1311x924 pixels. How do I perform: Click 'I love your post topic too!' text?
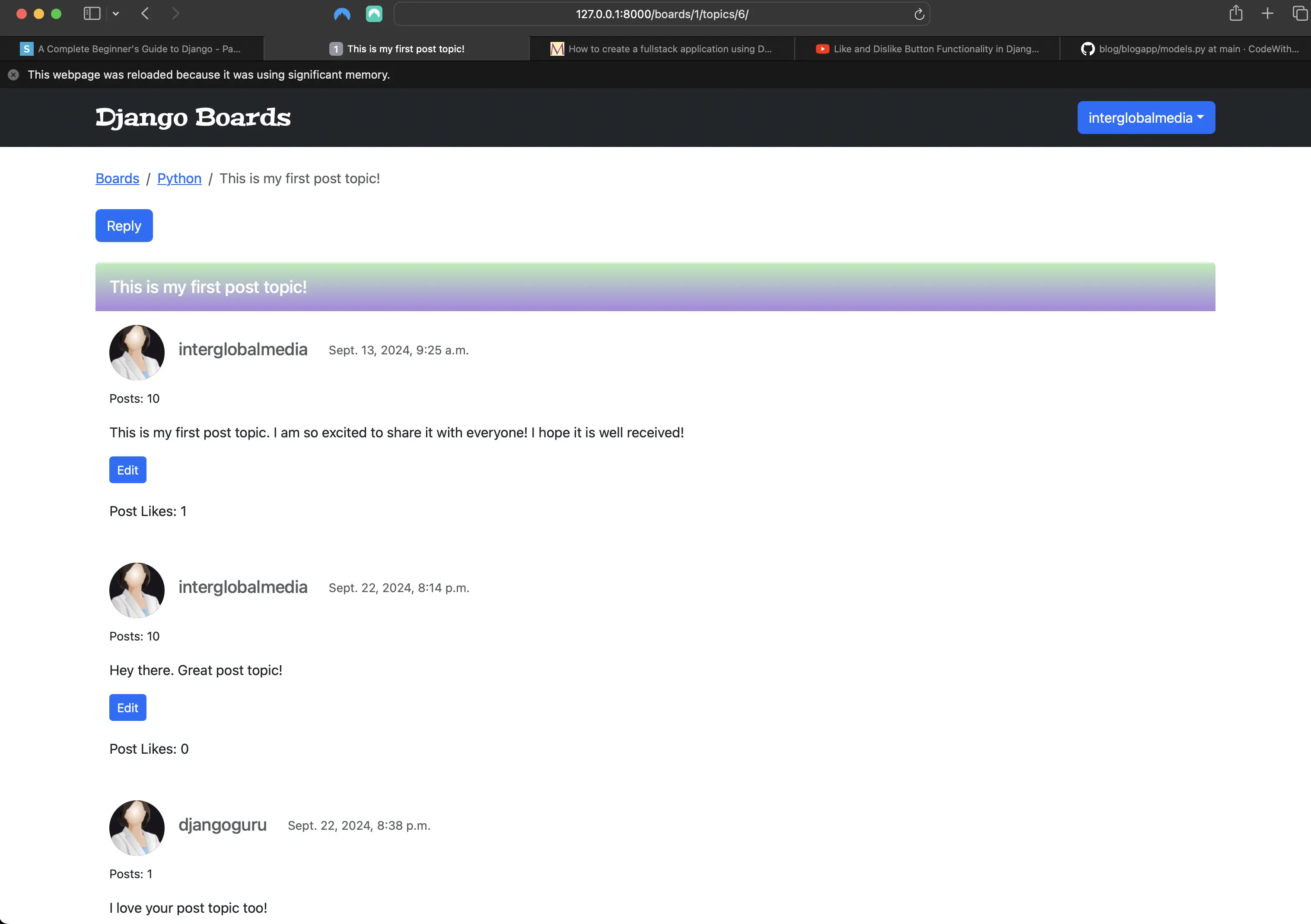[x=188, y=908]
